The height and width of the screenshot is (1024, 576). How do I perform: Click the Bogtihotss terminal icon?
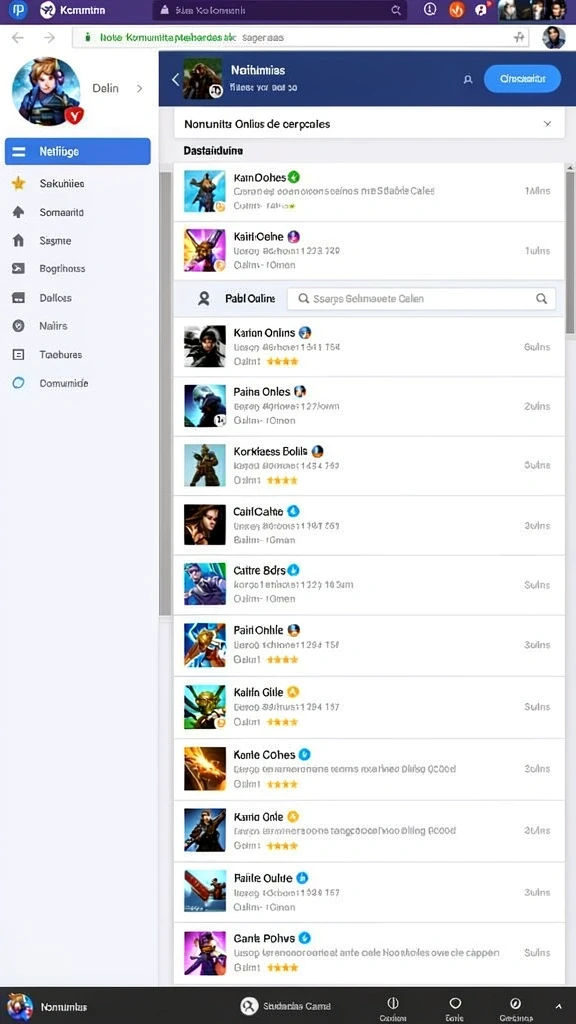(18, 268)
